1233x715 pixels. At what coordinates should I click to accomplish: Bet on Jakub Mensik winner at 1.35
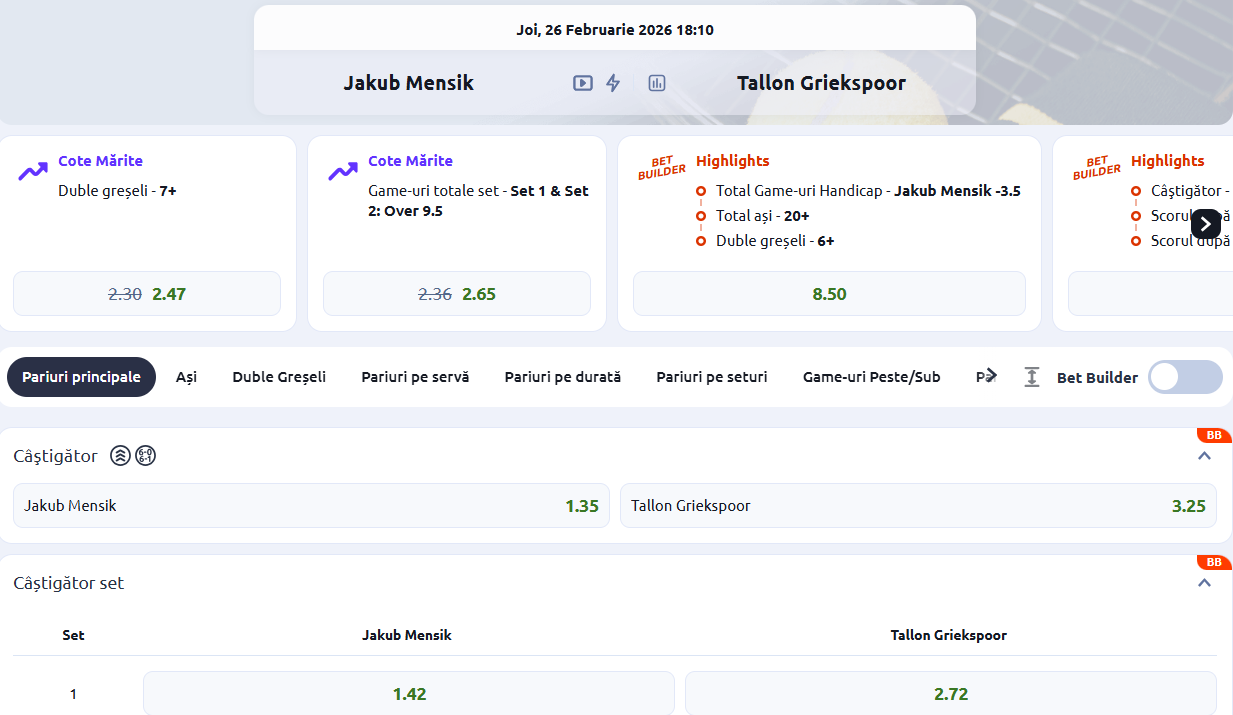pyautogui.click(x=311, y=506)
